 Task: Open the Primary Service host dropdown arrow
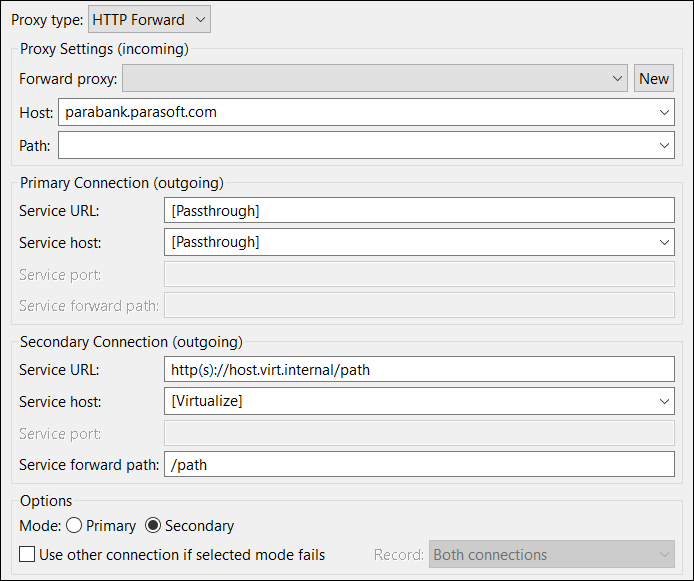[x=664, y=242]
